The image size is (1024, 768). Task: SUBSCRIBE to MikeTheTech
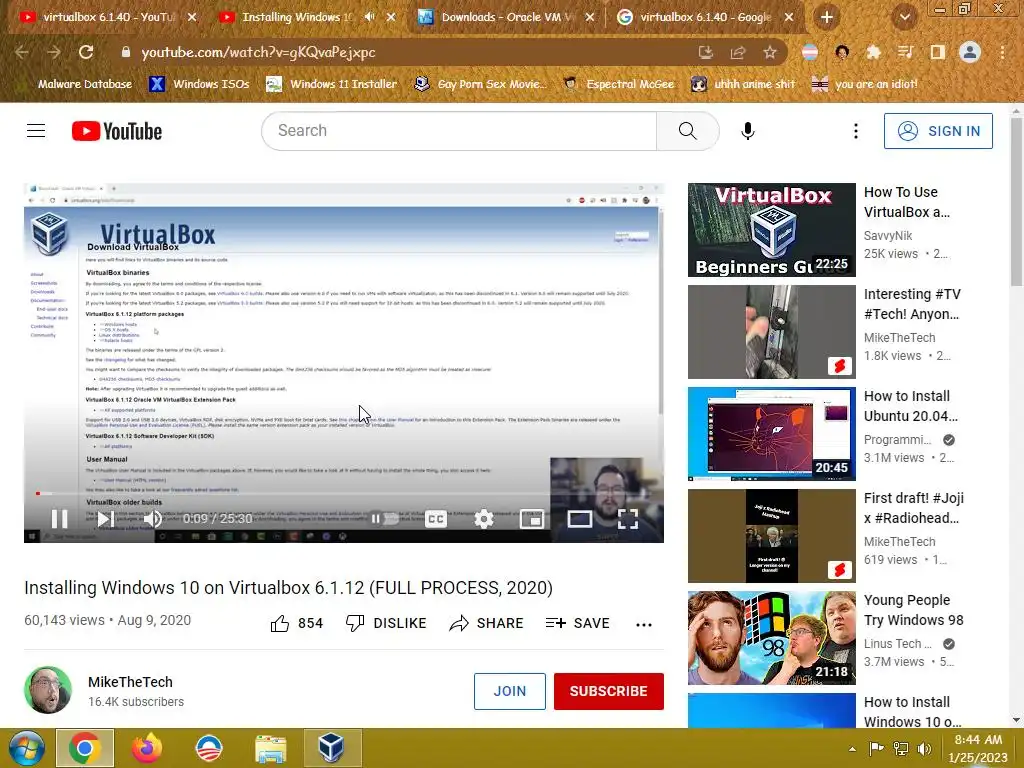point(609,691)
